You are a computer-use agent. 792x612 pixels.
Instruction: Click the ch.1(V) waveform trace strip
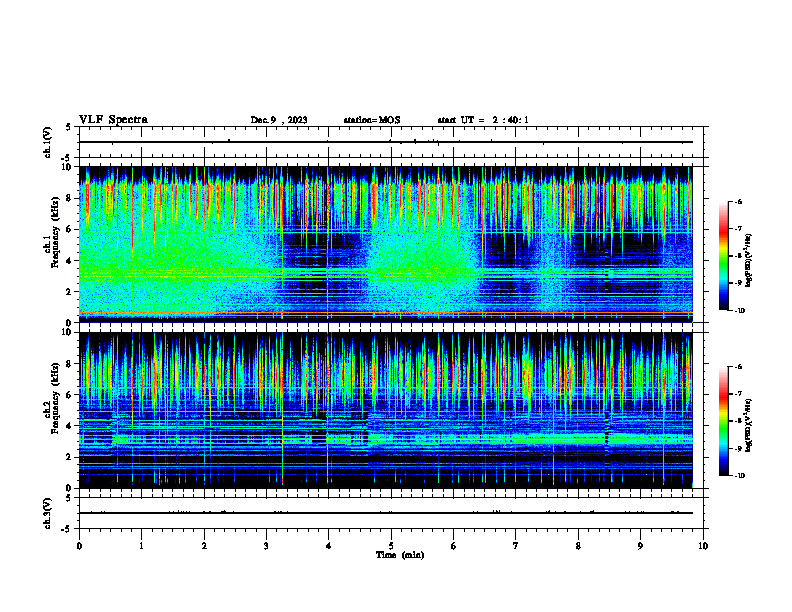click(386, 142)
